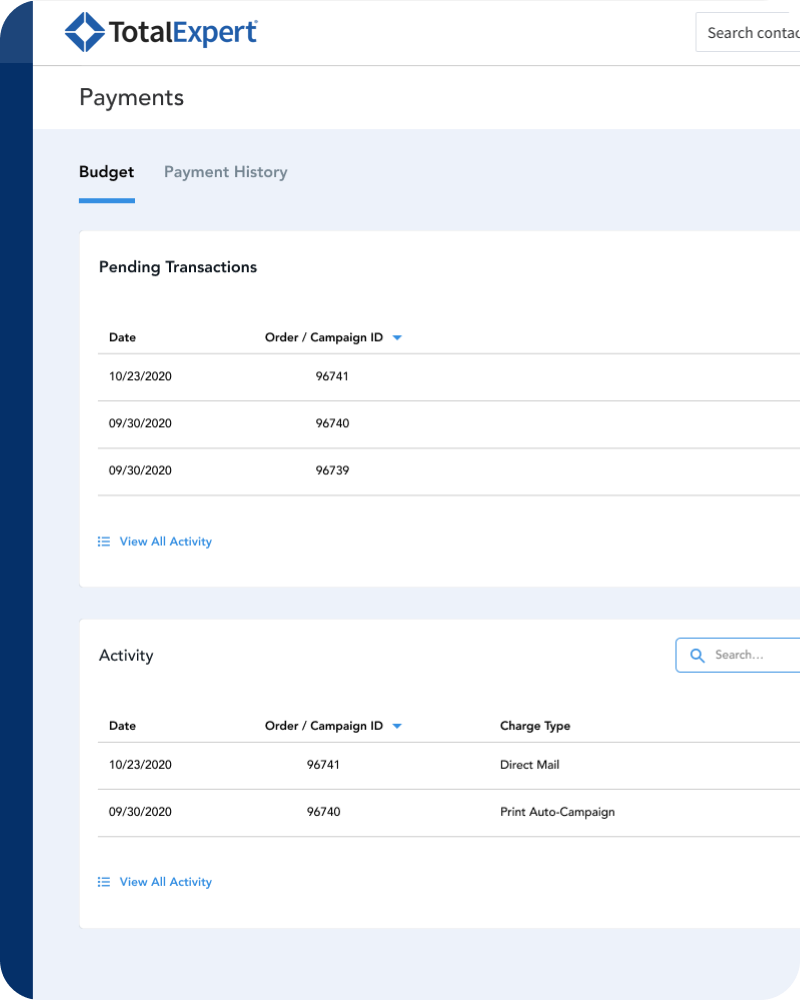800x1000 pixels.
Task: Select pending transaction order 96741
Action: coord(332,377)
